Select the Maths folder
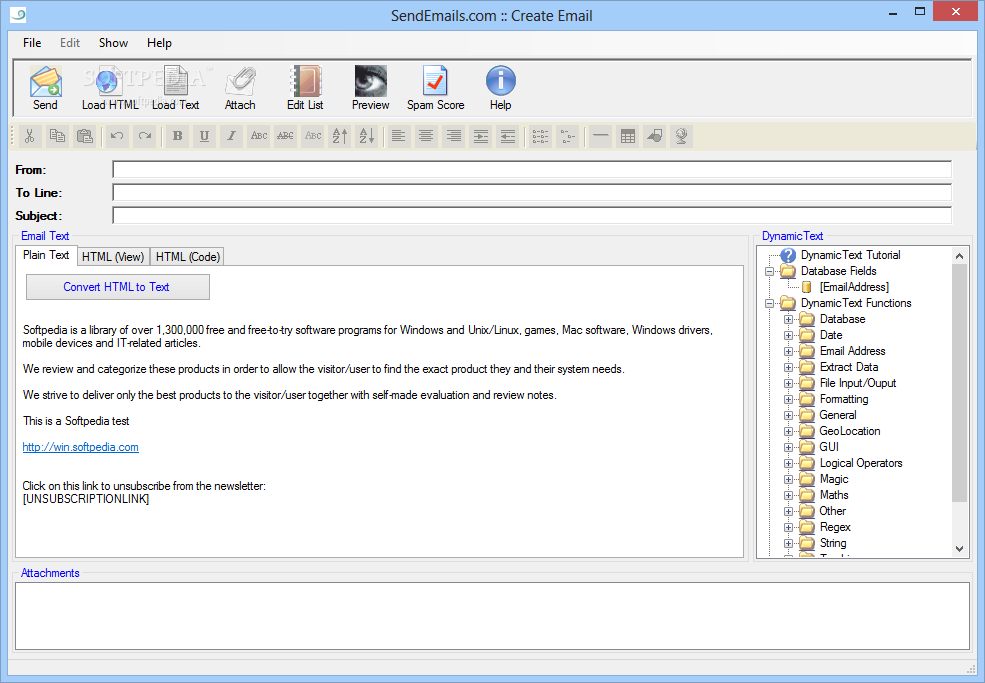 (834, 495)
